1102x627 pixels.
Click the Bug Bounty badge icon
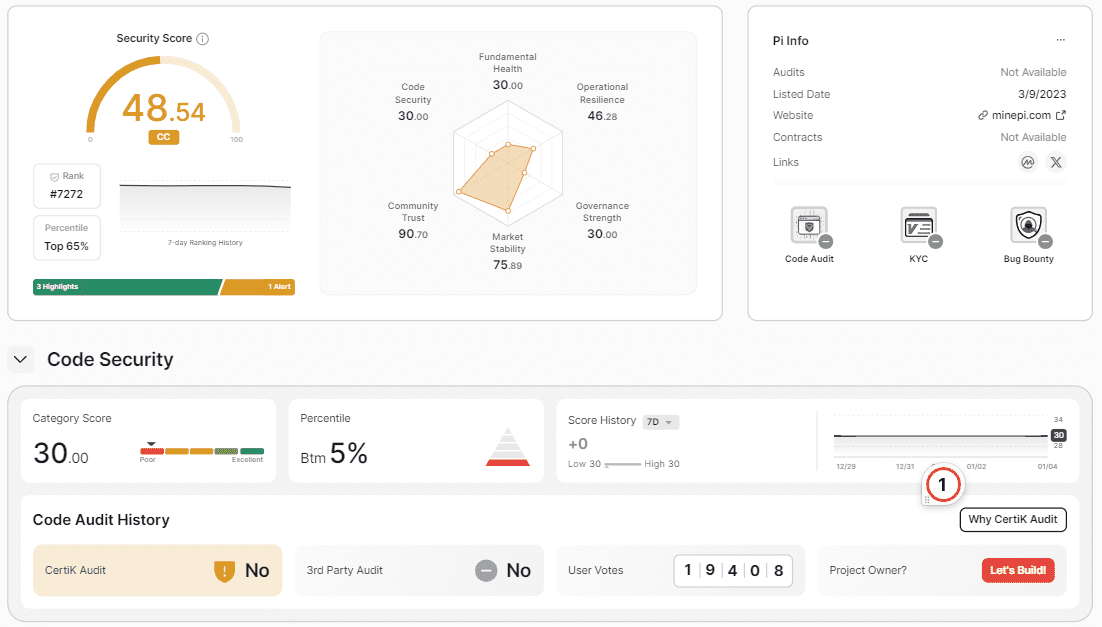[1028, 227]
